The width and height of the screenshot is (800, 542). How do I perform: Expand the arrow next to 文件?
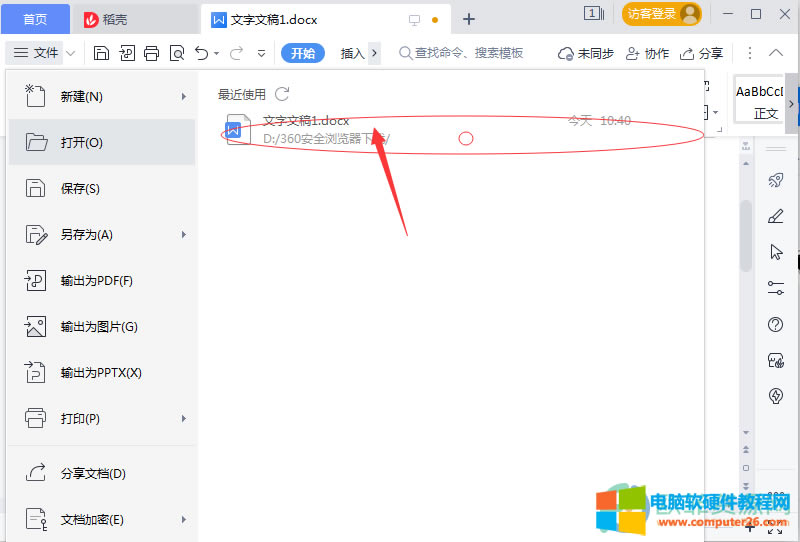pos(71,53)
